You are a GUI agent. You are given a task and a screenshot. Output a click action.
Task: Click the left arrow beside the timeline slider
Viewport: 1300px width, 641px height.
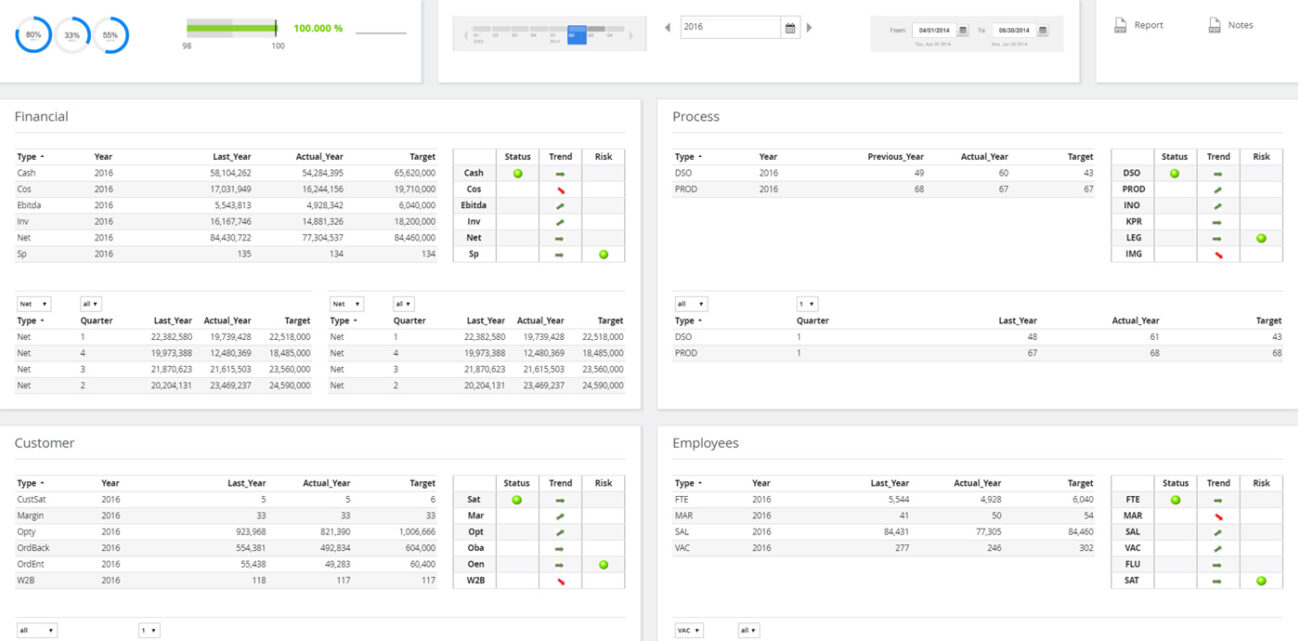pos(464,33)
